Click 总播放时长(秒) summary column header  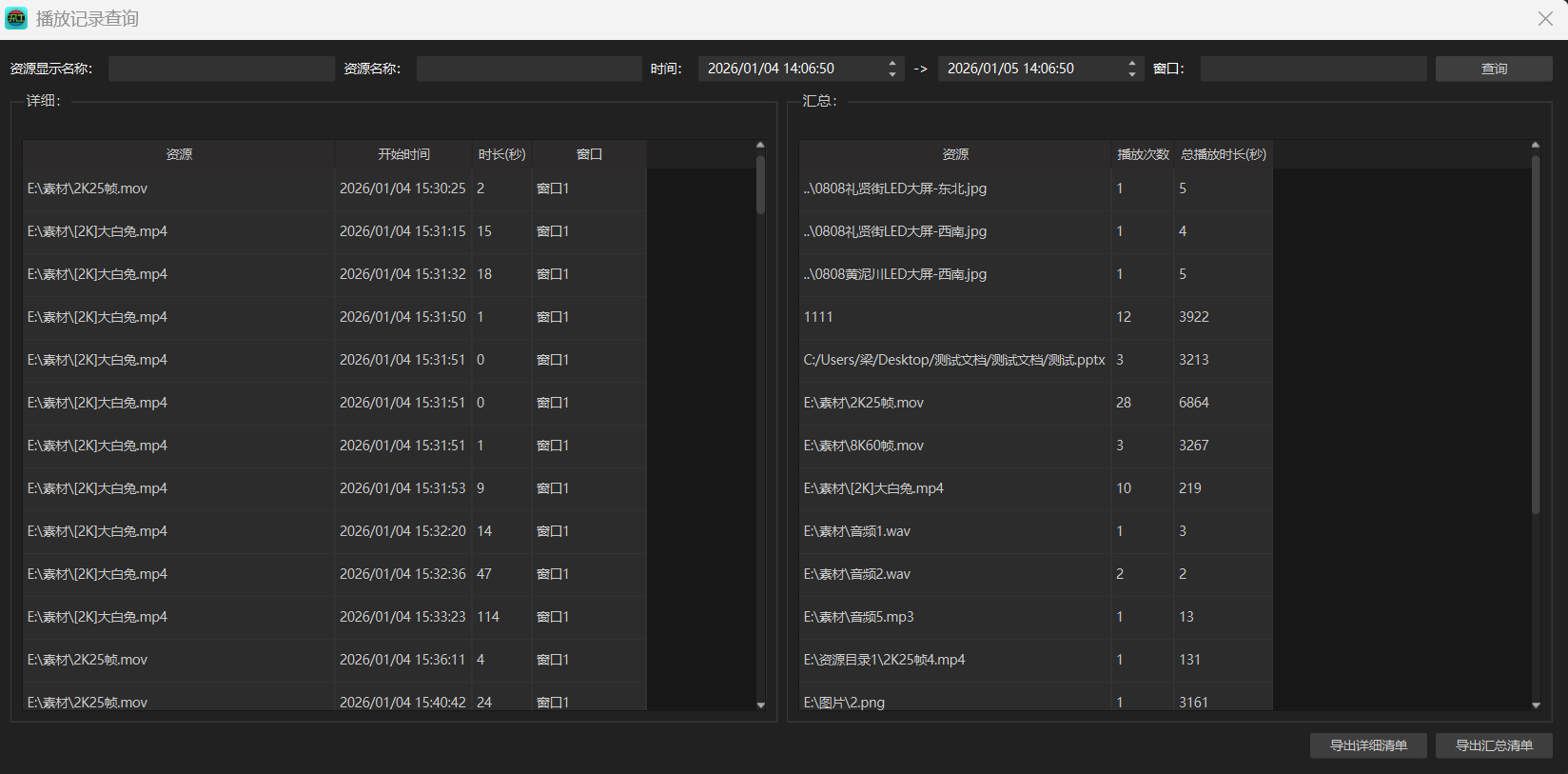pyautogui.click(x=1223, y=154)
